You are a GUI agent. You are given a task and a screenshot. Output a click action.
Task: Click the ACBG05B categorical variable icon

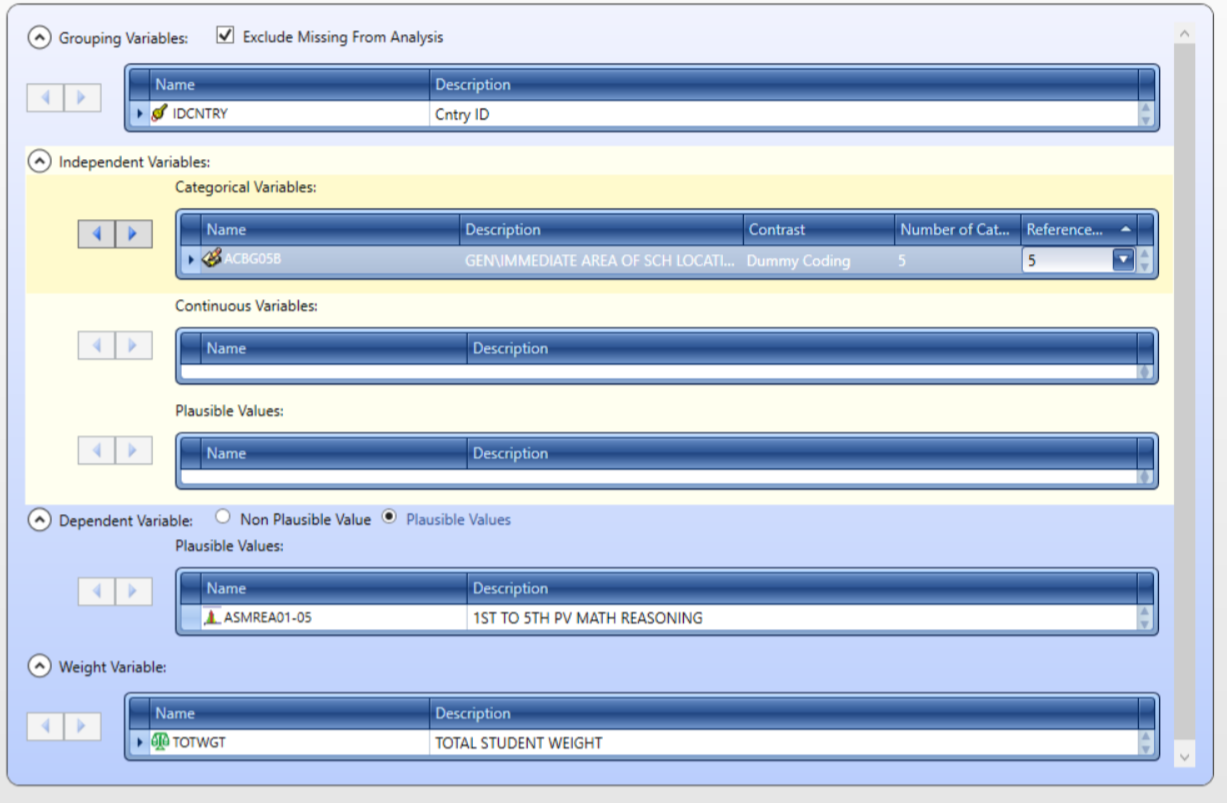click(212, 259)
